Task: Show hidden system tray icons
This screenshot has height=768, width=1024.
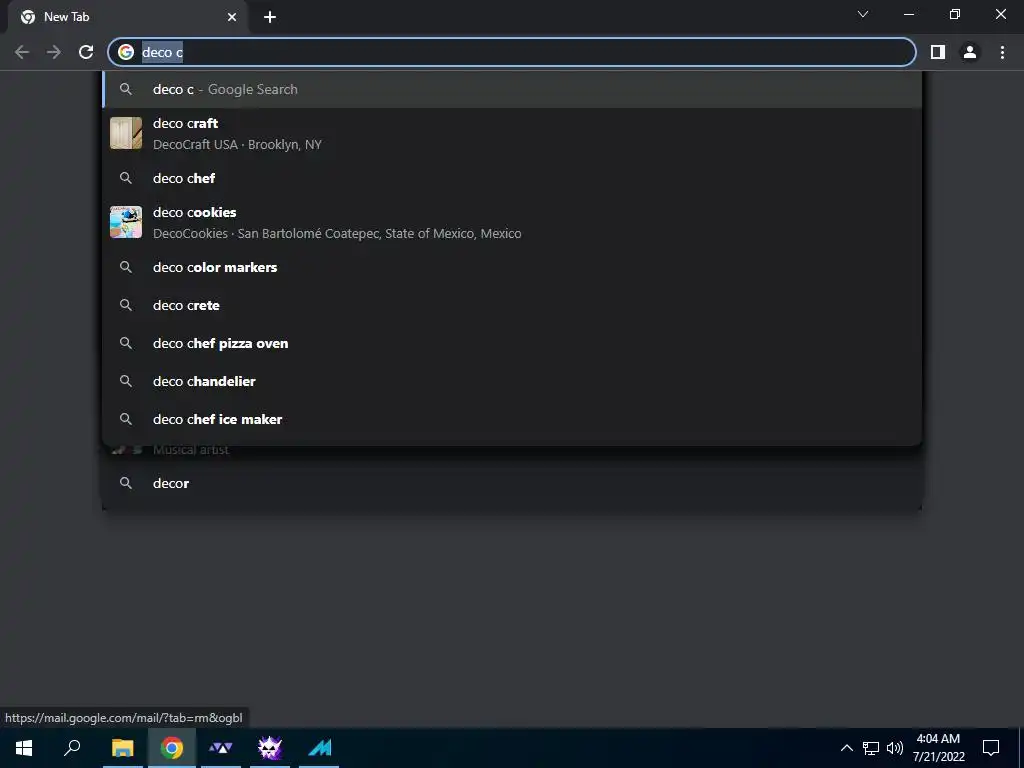Action: (x=846, y=748)
